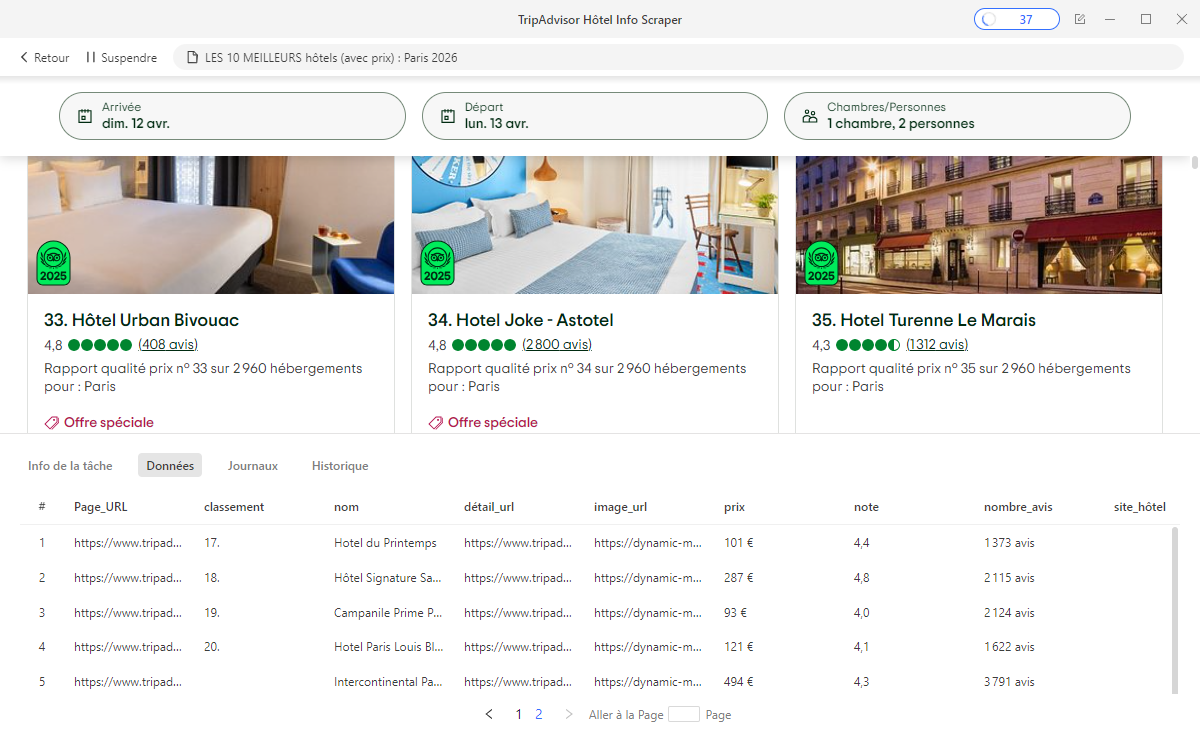This screenshot has height=734, width=1200.
Task: Open the Chambres/Personnes selector
Action: tap(957, 115)
